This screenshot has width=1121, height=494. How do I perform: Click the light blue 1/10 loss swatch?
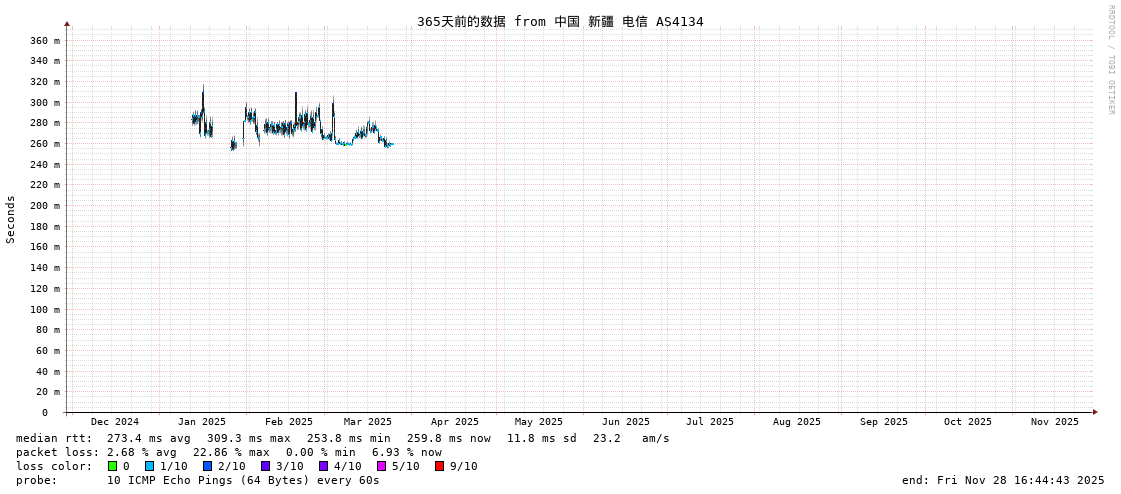pyautogui.click(x=149, y=466)
